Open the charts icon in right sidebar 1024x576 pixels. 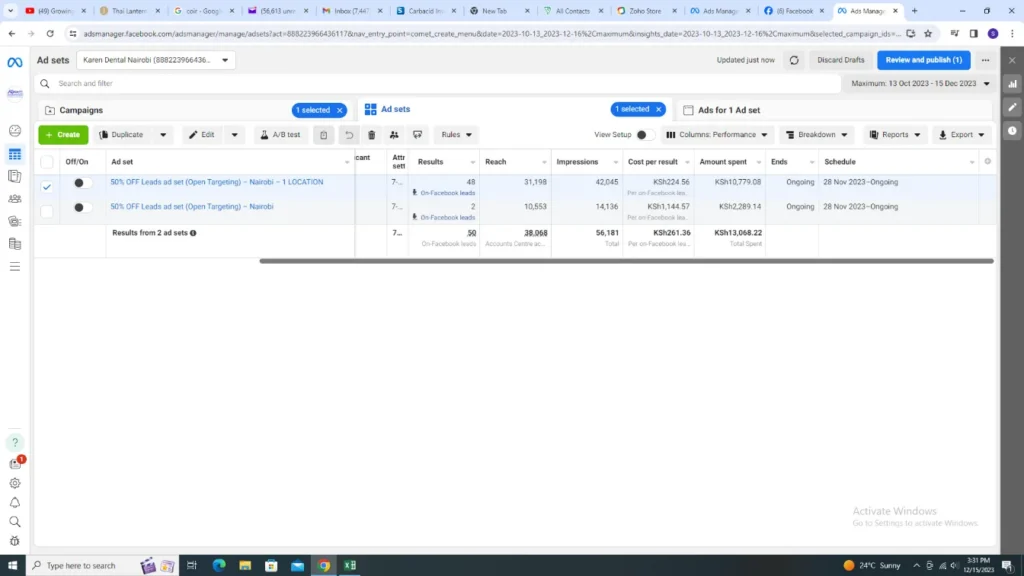coord(1012,84)
